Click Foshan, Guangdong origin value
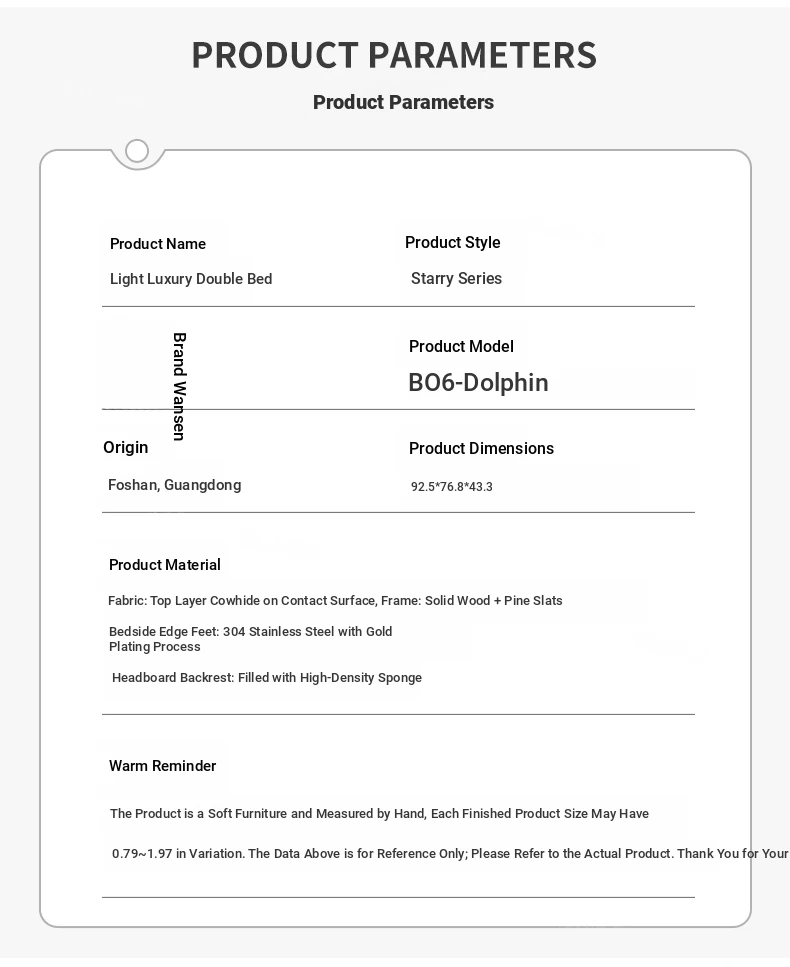Screen dimensions: 790x967 click(x=175, y=485)
